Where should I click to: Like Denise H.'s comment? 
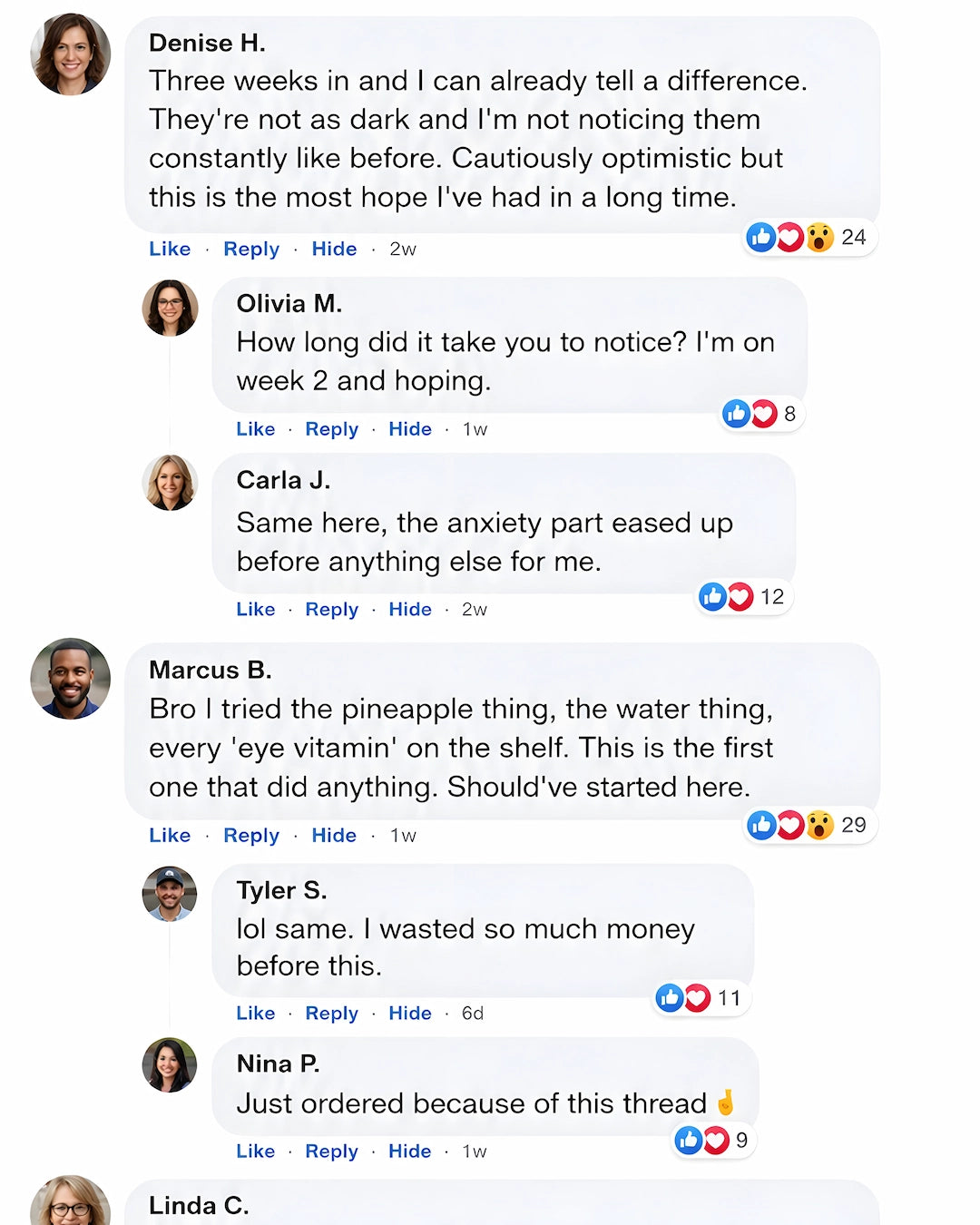[x=170, y=249]
